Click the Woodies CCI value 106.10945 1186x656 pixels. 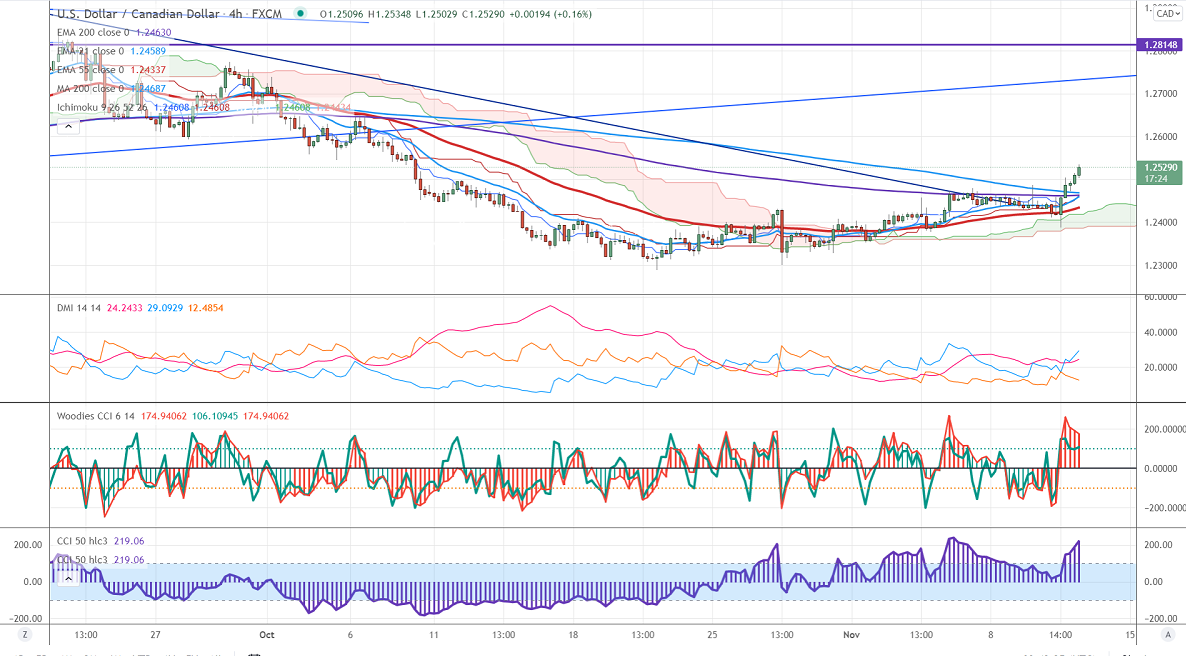pyautogui.click(x=215, y=416)
